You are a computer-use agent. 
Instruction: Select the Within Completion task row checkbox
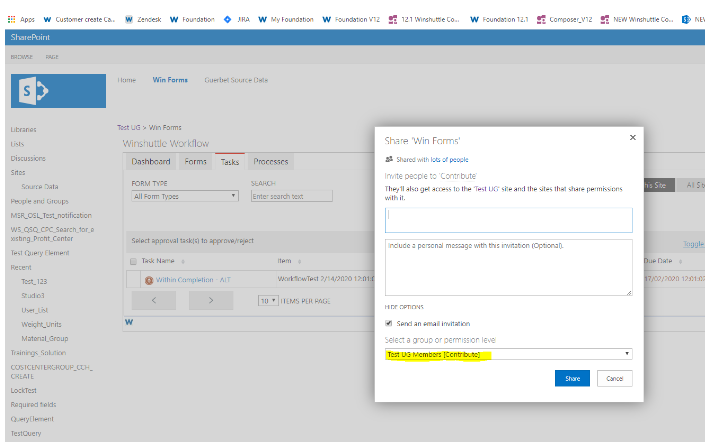pyautogui.click(x=134, y=279)
